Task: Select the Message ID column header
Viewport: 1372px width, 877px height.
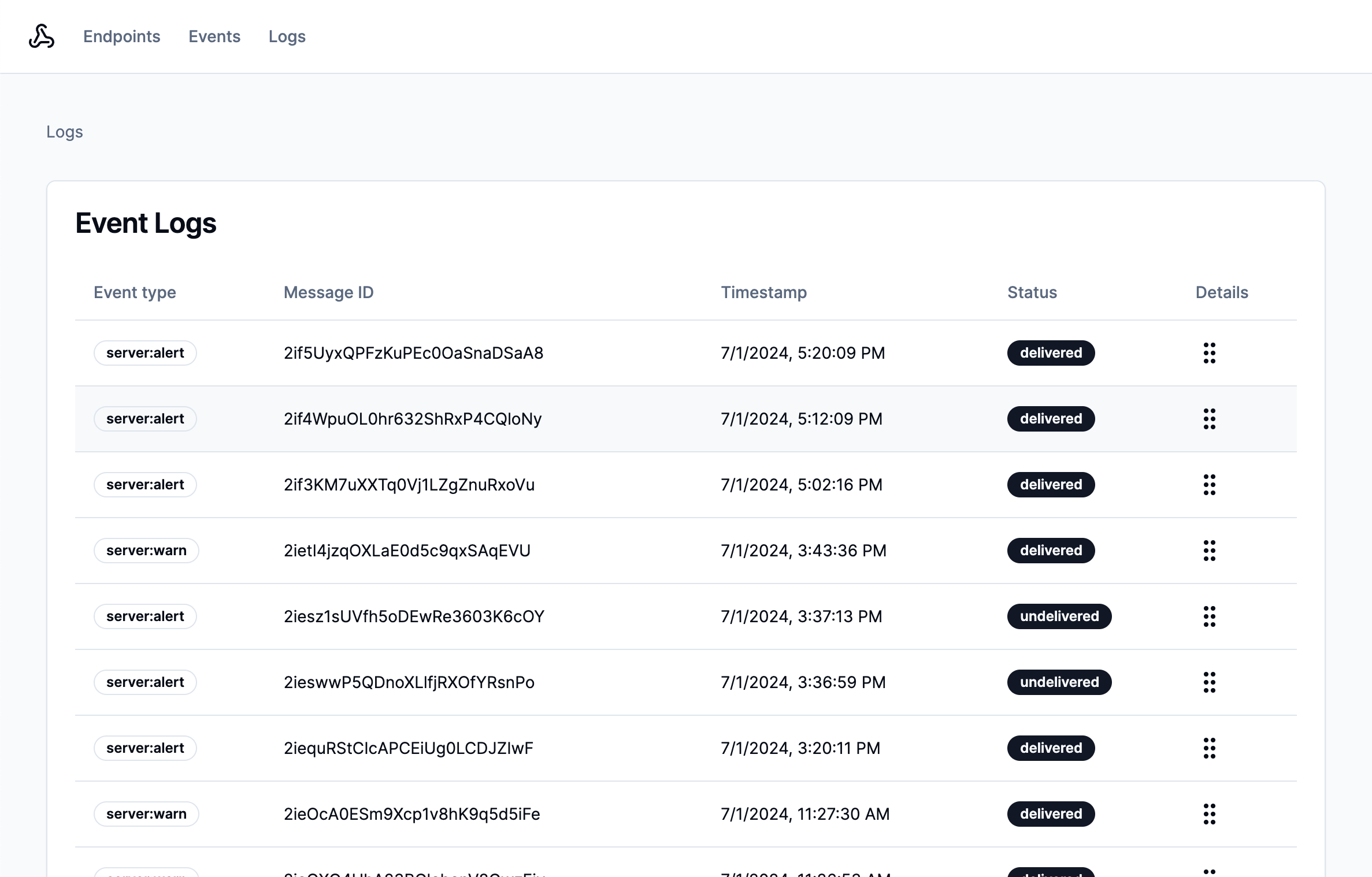Action: 328,292
